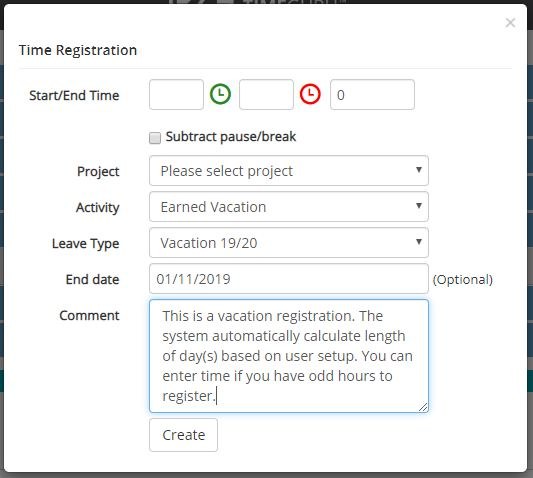The height and width of the screenshot is (478, 533).
Task: Open the Leave Type dropdown
Action: point(289,243)
